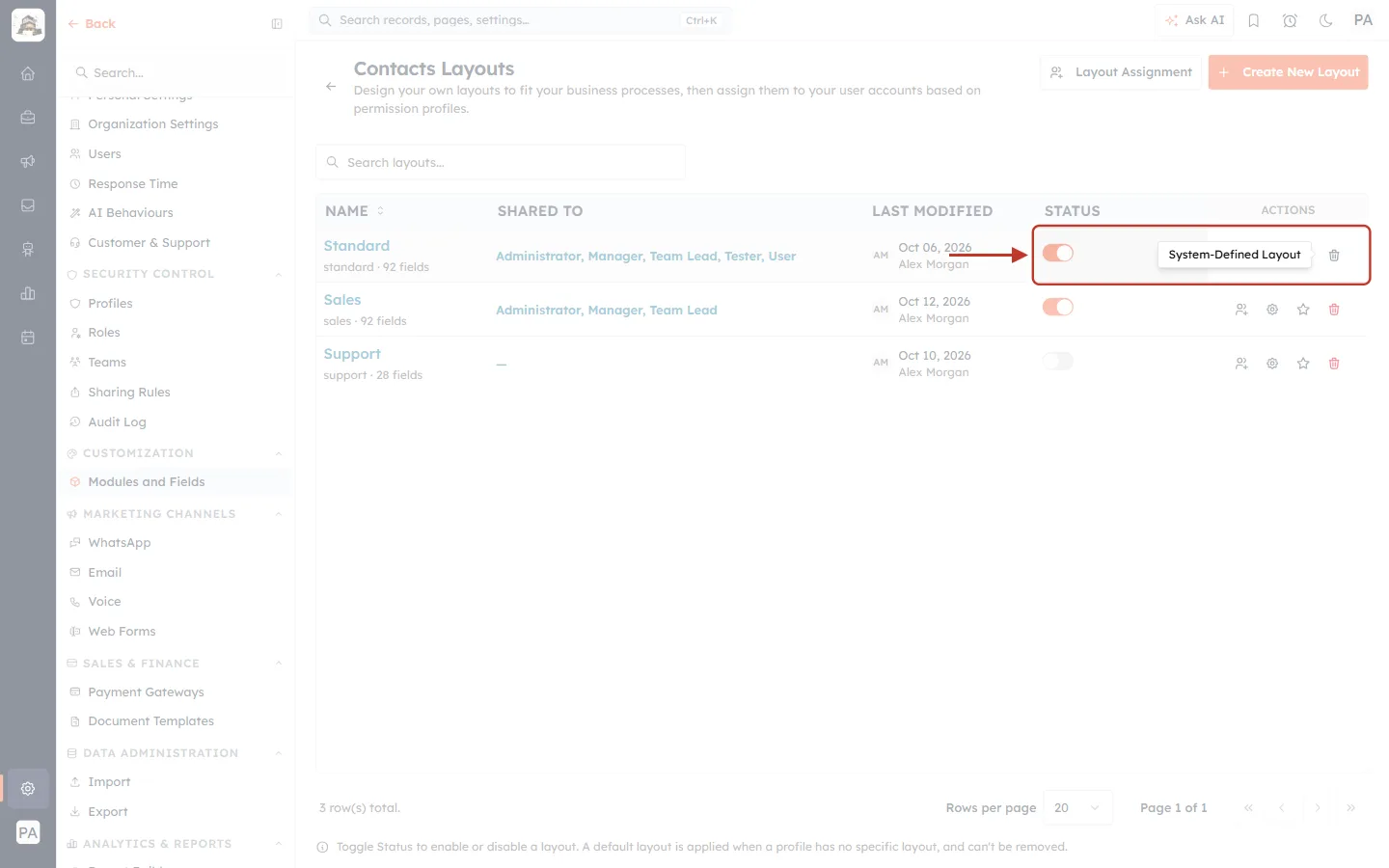Screen dimensions: 1389x868
Task: Enable the Support layout status toggle
Action: (1058, 361)
